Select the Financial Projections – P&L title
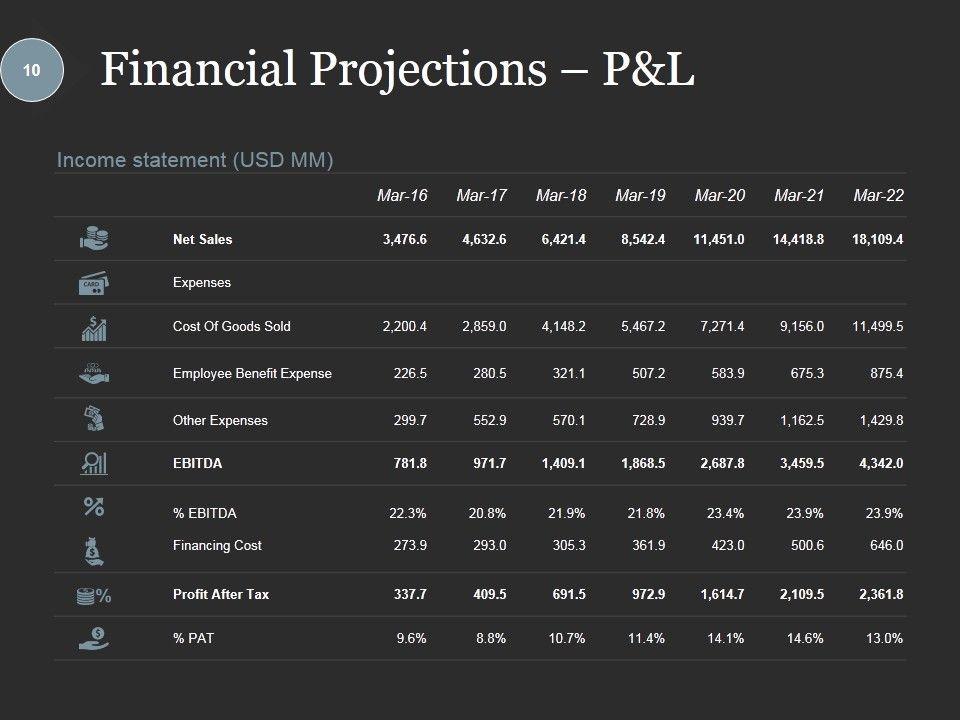The image size is (960, 720). (x=398, y=70)
